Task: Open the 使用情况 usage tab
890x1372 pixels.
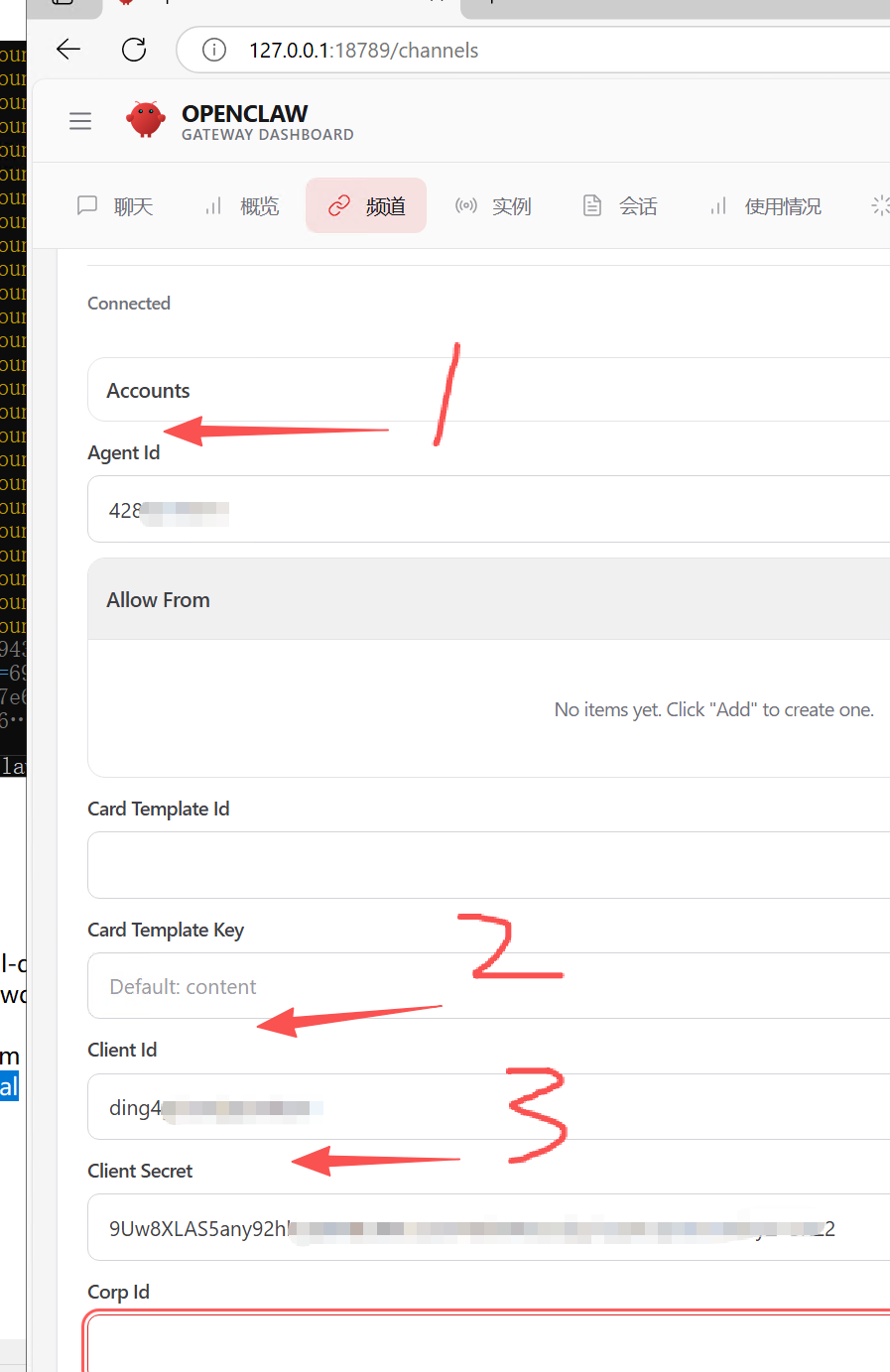Action: pyautogui.click(x=765, y=205)
